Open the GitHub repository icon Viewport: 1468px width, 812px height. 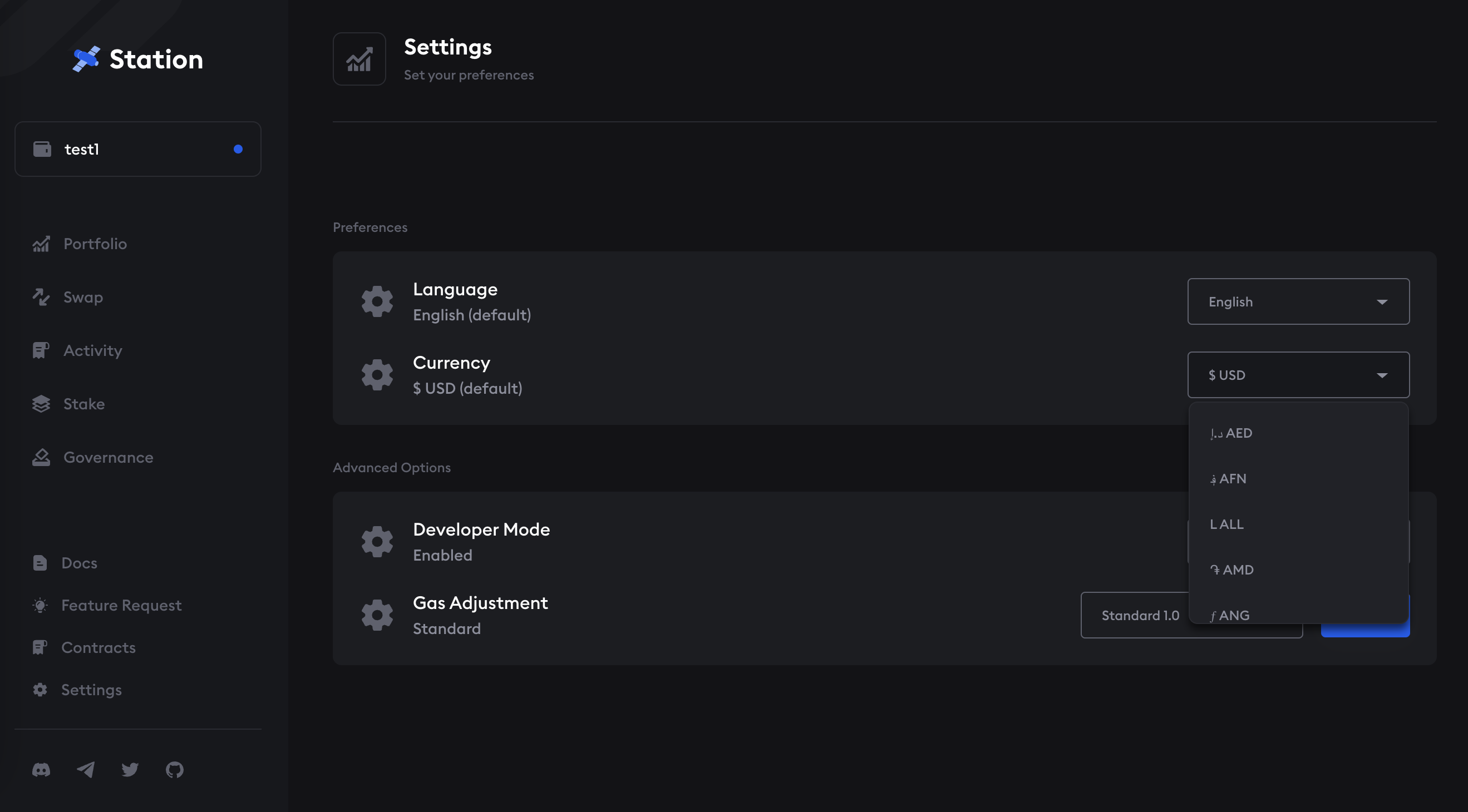point(174,770)
